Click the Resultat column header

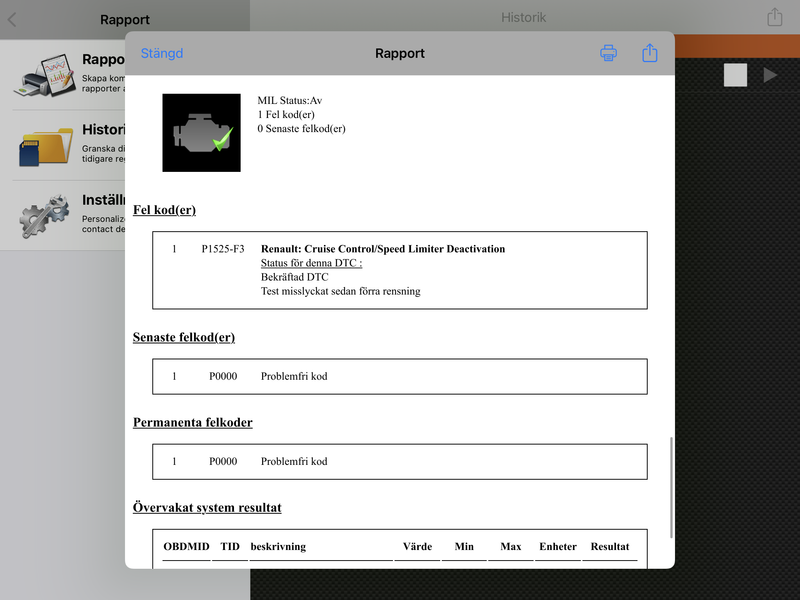(610, 546)
